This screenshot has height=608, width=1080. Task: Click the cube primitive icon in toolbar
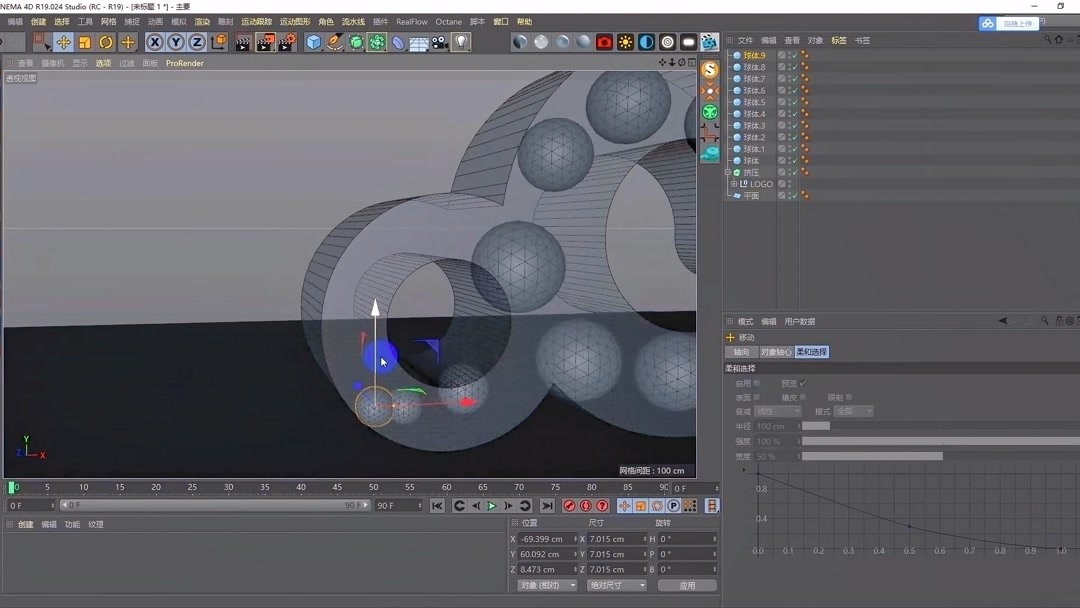pyautogui.click(x=313, y=41)
